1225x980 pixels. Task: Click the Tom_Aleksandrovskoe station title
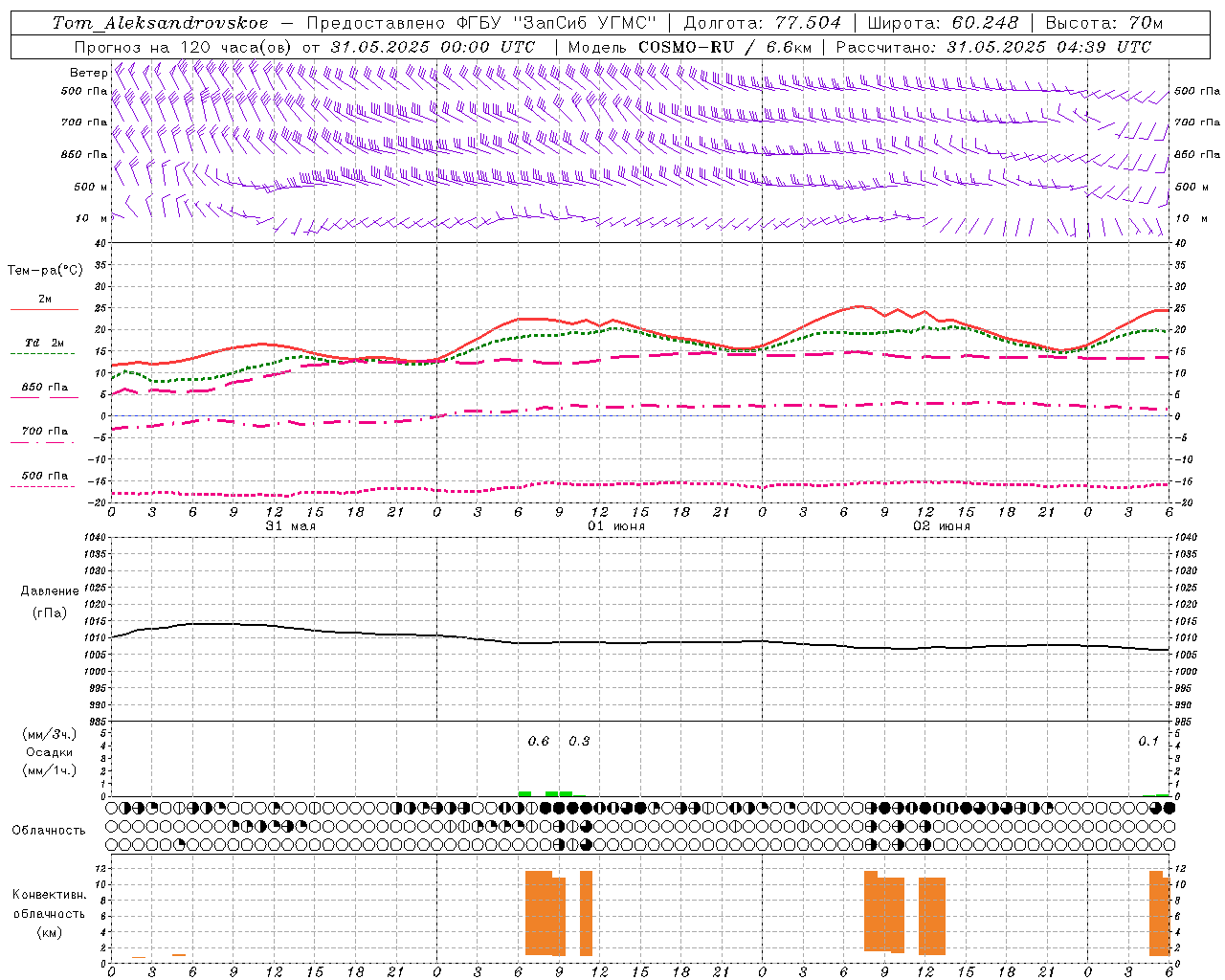click(x=161, y=23)
